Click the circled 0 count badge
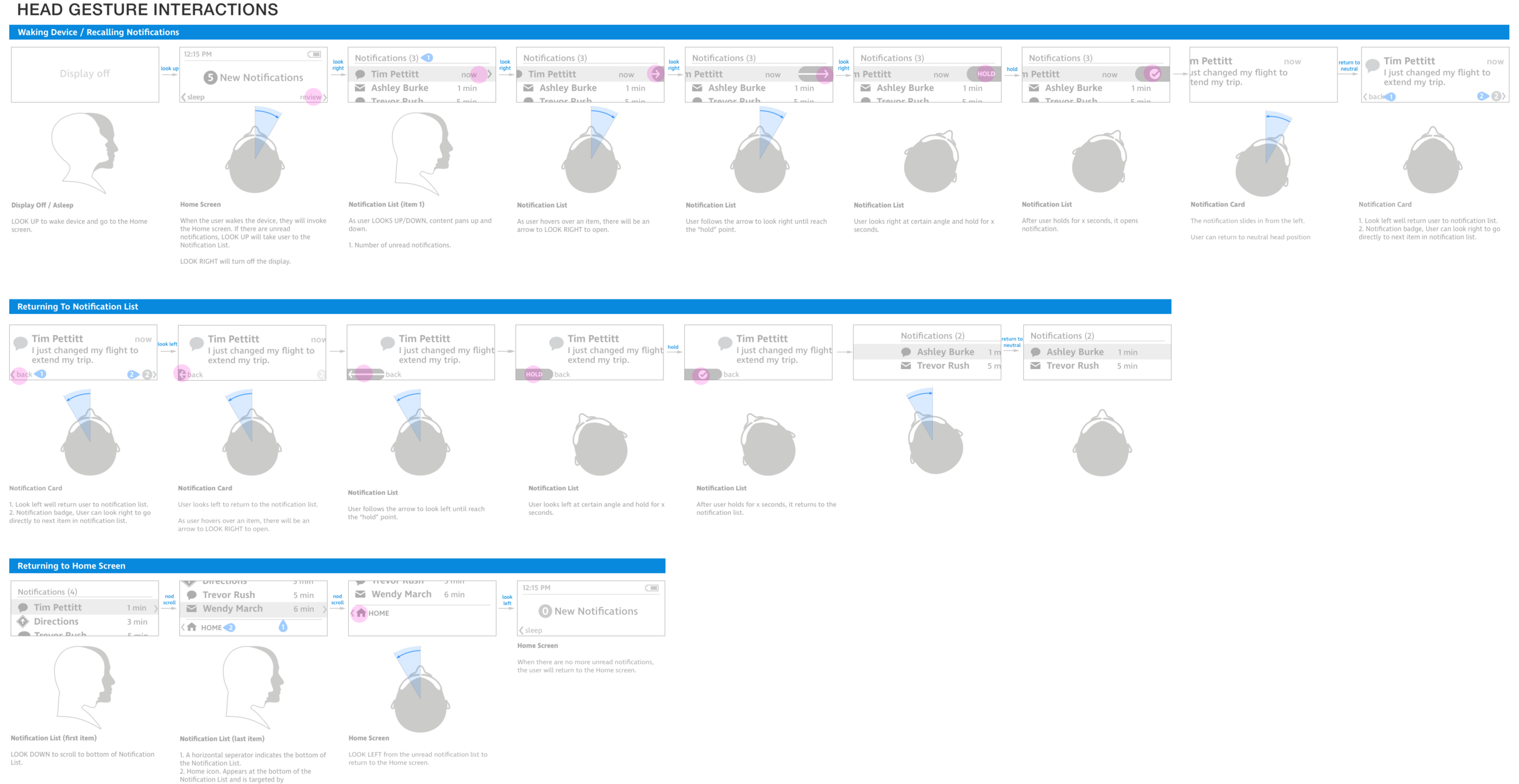The width and height of the screenshot is (1519, 784). point(545,611)
